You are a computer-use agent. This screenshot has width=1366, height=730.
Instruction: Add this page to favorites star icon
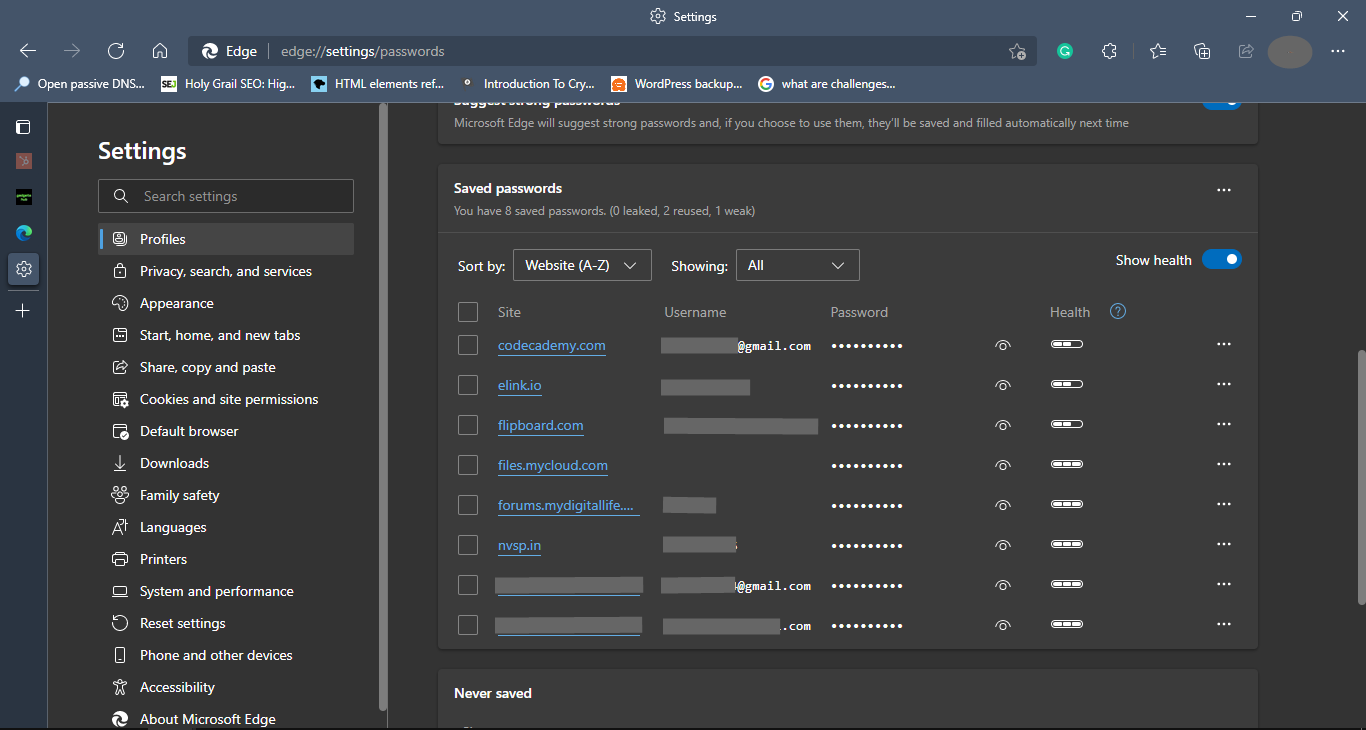1017,51
